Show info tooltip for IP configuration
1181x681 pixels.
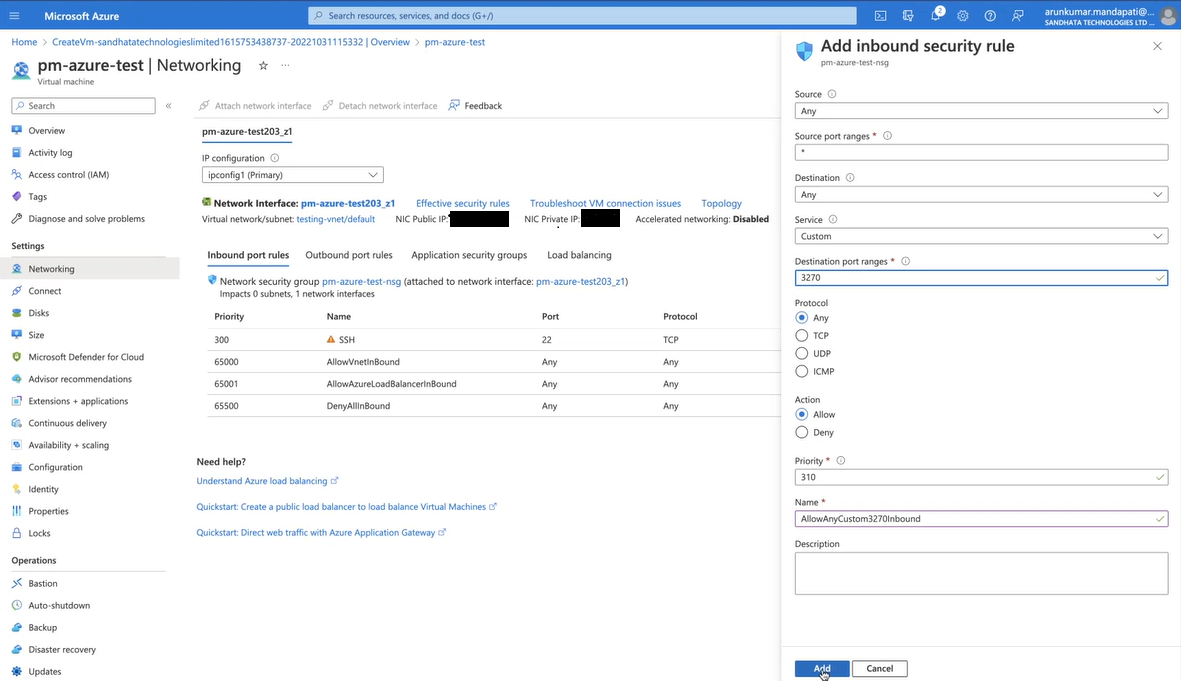[274, 158]
